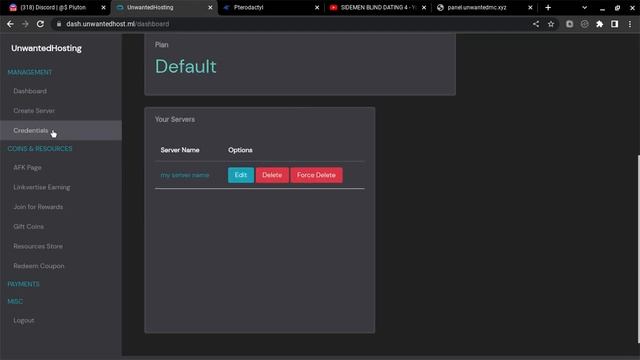Click the 'Server Name' column header
640x360 pixels.
tap(180, 150)
